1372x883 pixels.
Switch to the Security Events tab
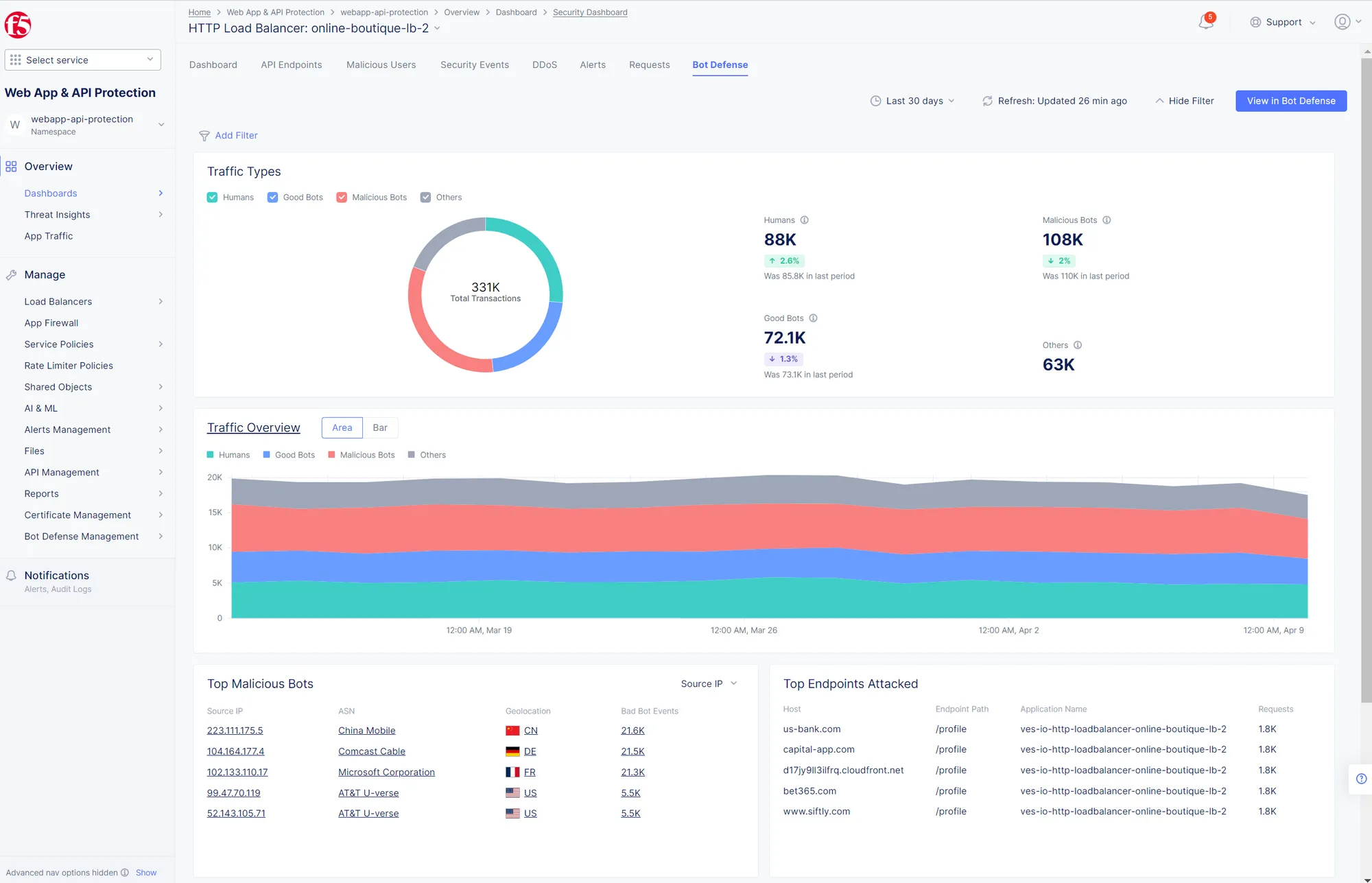click(474, 64)
